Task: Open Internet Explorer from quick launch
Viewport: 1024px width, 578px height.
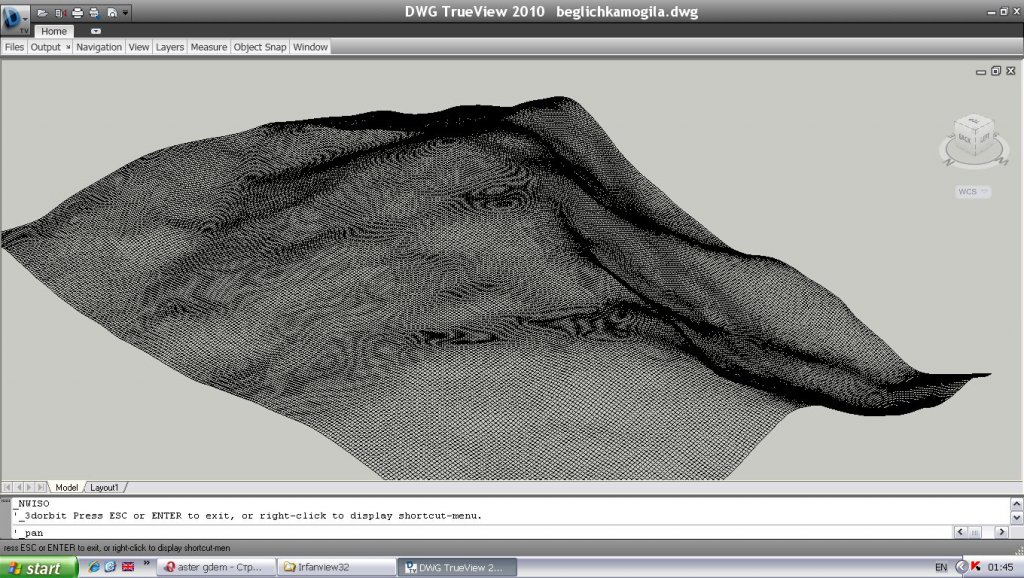Action: 94,567
